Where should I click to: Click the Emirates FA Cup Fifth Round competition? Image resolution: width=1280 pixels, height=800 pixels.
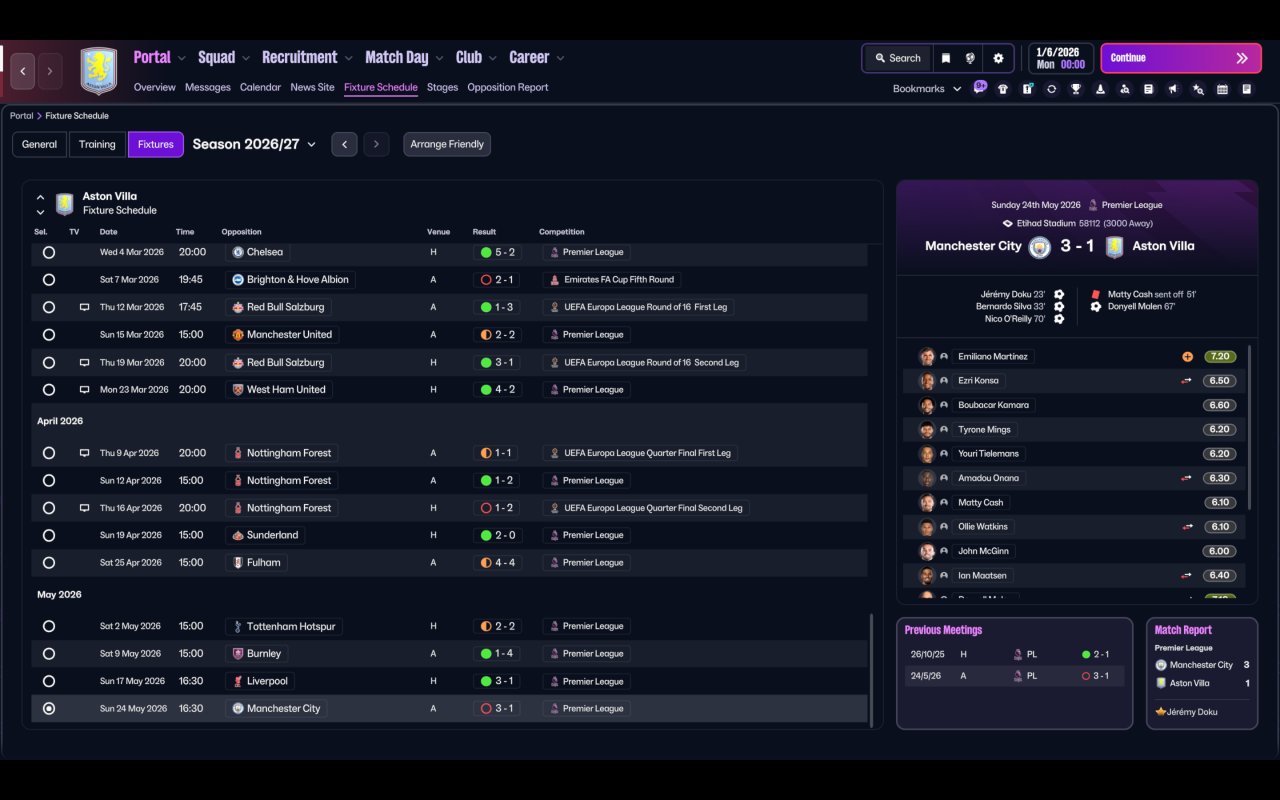(x=612, y=280)
